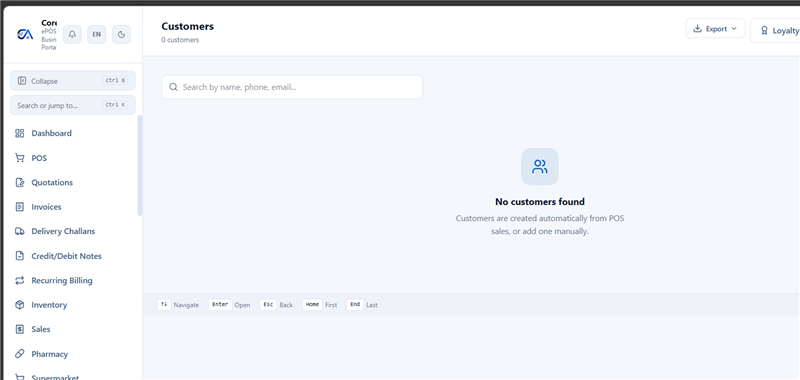800x380 pixels.
Task: Open the Loyalty button
Action: pyautogui.click(x=775, y=31)
